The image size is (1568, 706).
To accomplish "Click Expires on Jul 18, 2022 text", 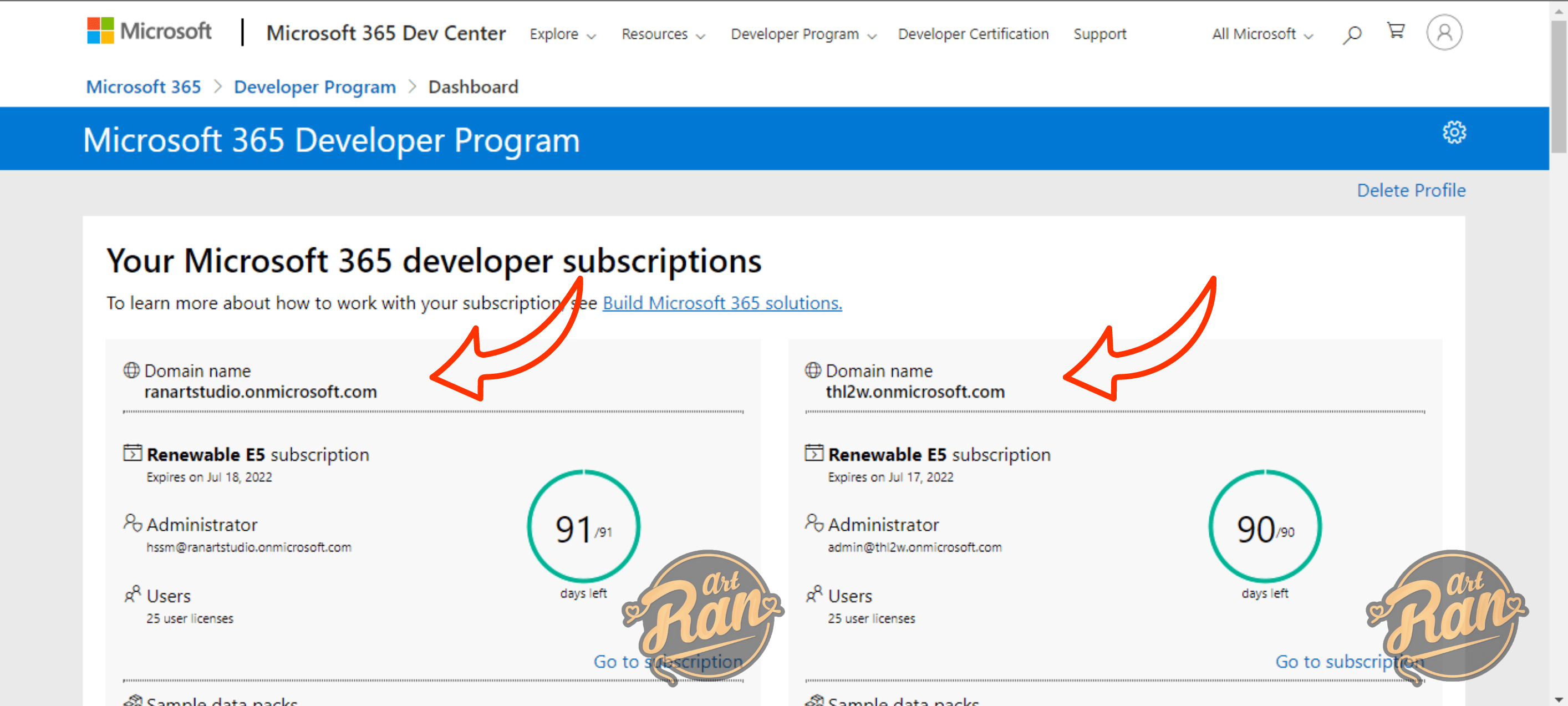I will point(209,477).
